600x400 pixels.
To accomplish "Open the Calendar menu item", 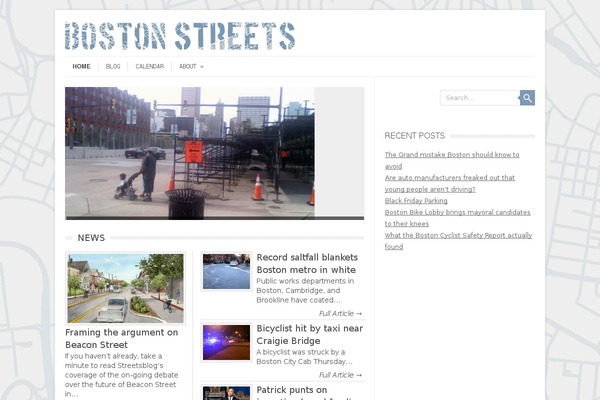I will click(150, 67).
